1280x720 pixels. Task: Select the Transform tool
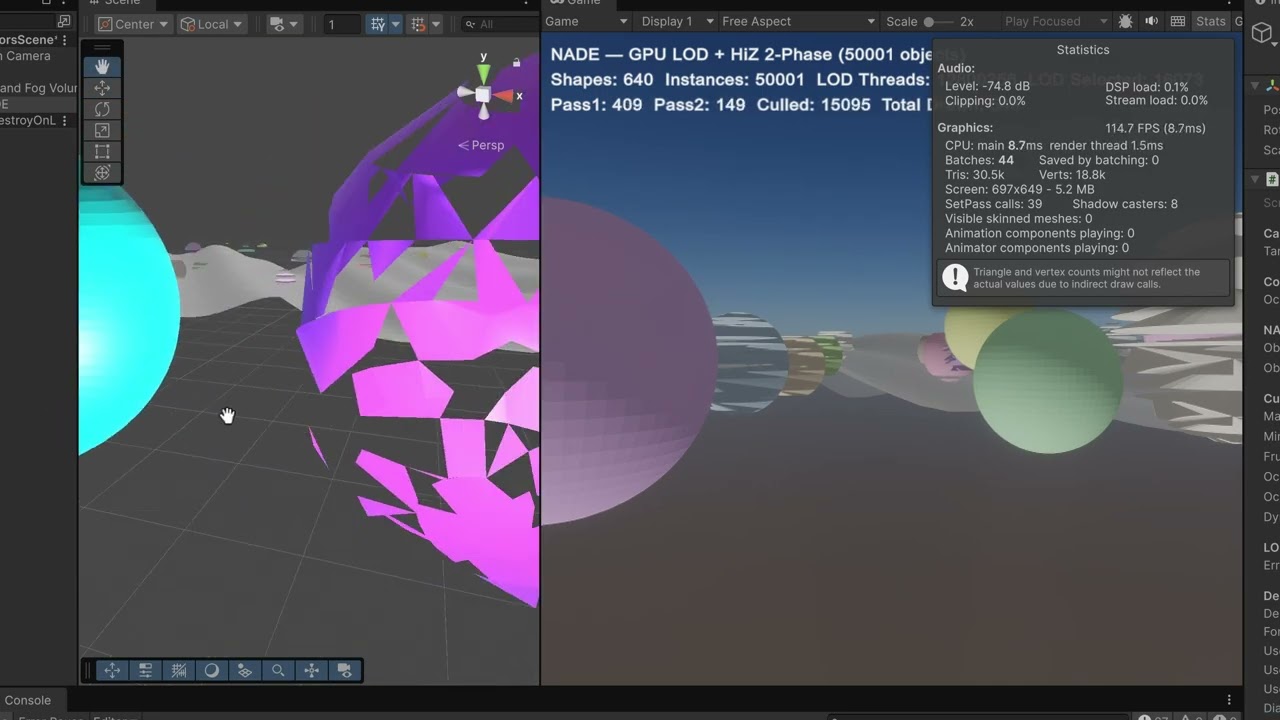pos(102,173)
